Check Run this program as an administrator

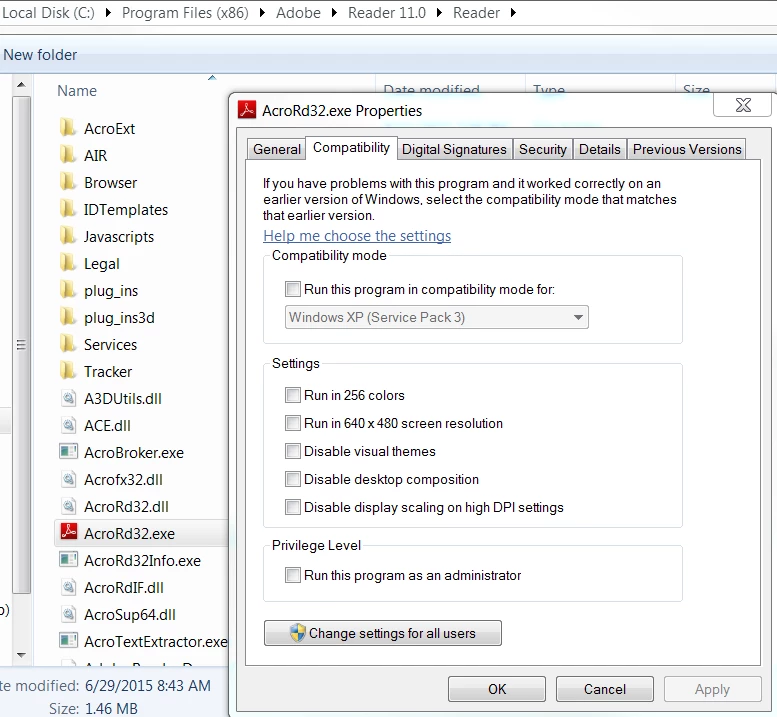point(293,575)
